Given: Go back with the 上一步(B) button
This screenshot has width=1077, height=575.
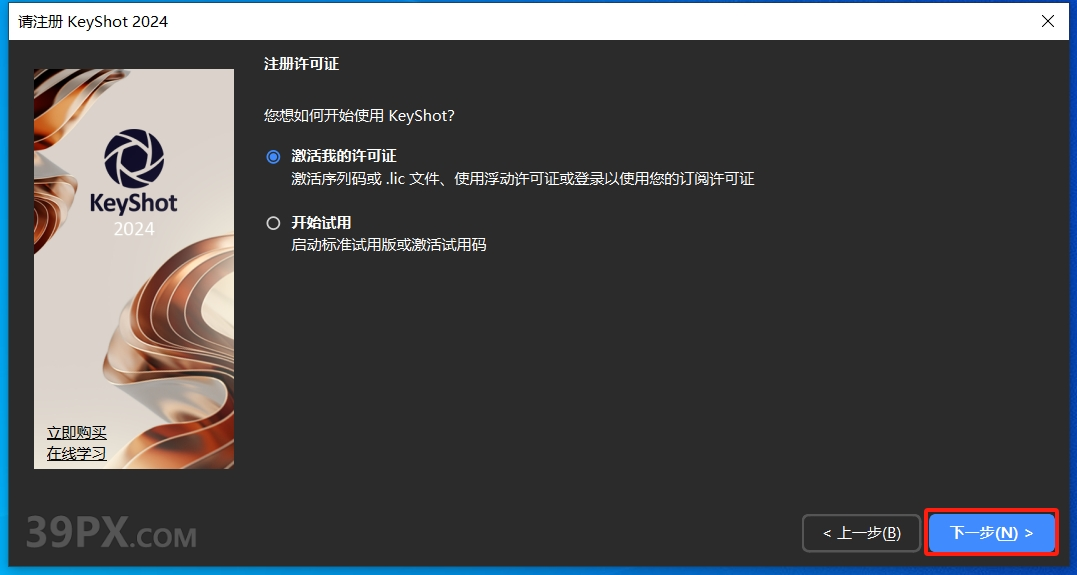Looking at the screenshot, I should coord(861,533).
